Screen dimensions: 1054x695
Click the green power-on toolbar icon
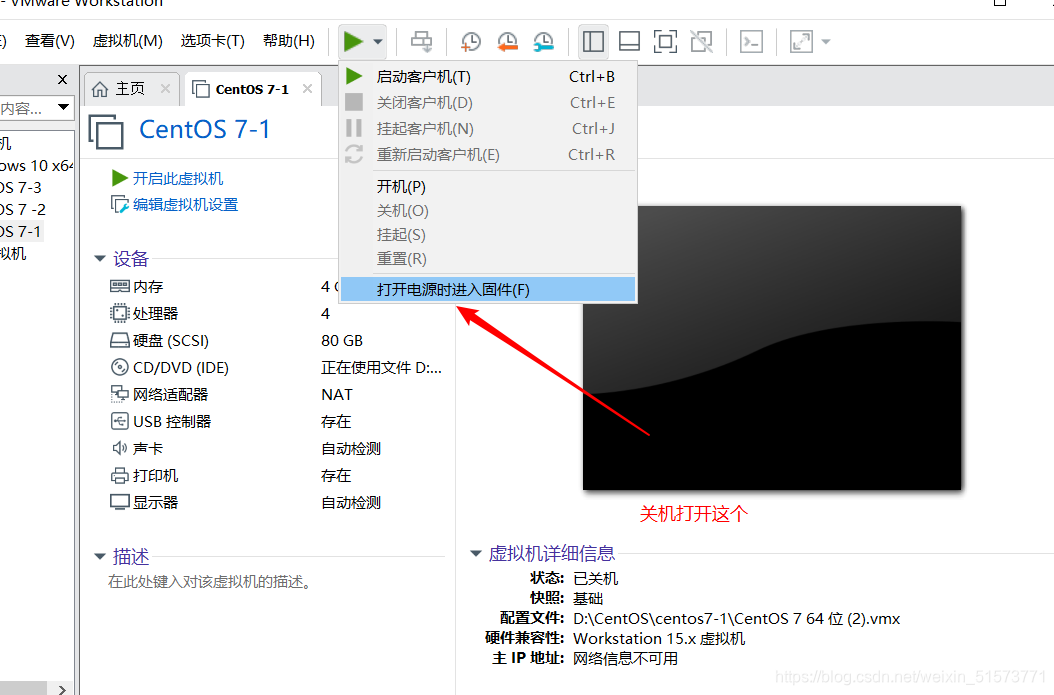[353, 41]
